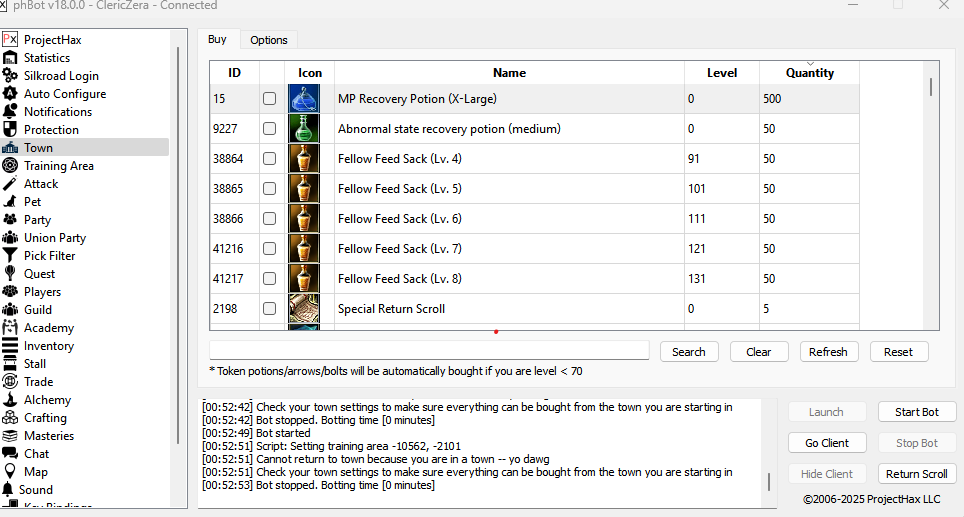Click the Return Scroll button

click(x=916, y=474)
